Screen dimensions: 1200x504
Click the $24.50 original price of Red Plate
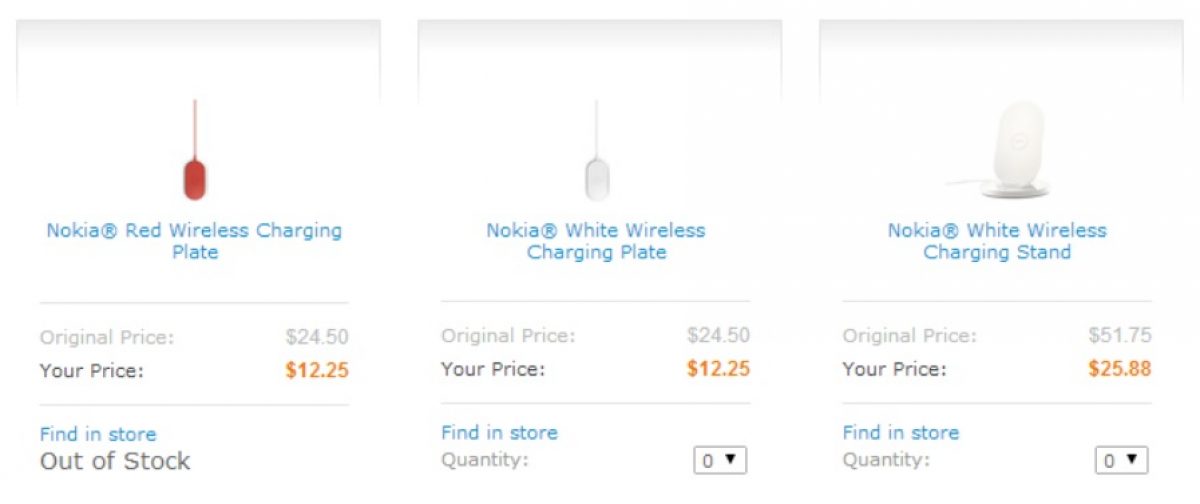pos(317,337)
